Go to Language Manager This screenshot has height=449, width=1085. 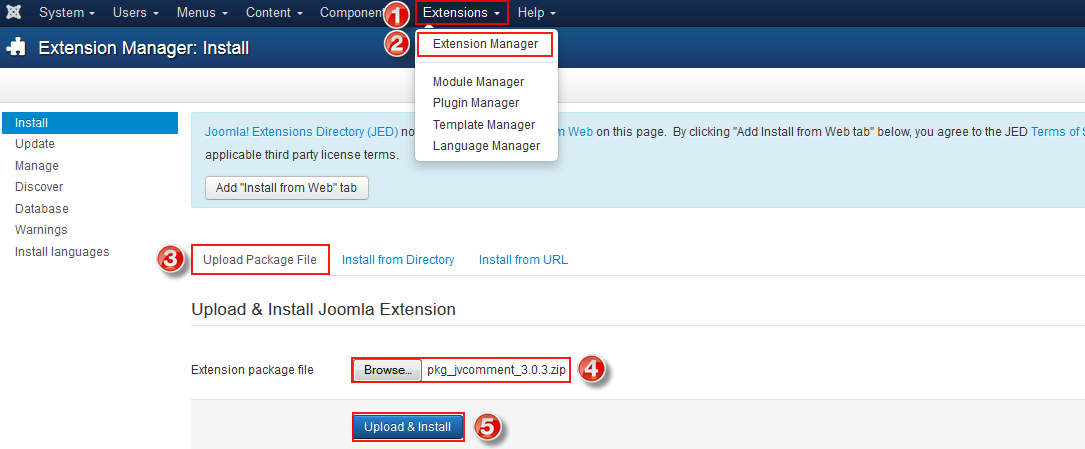[486, 146]
